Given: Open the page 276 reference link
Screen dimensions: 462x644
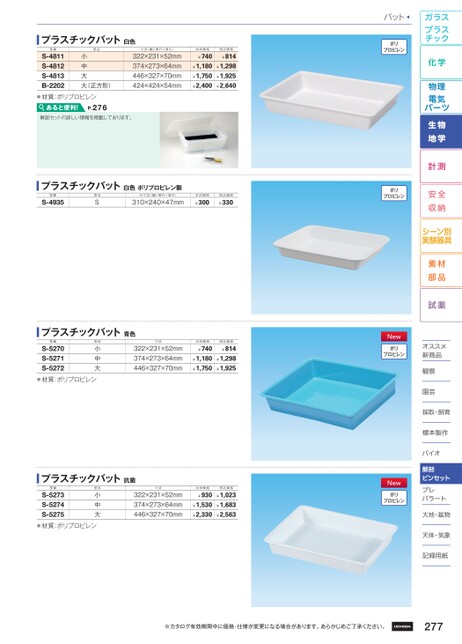Looking at the screenshot, I should pyautogui.click(x=97, y=108).
